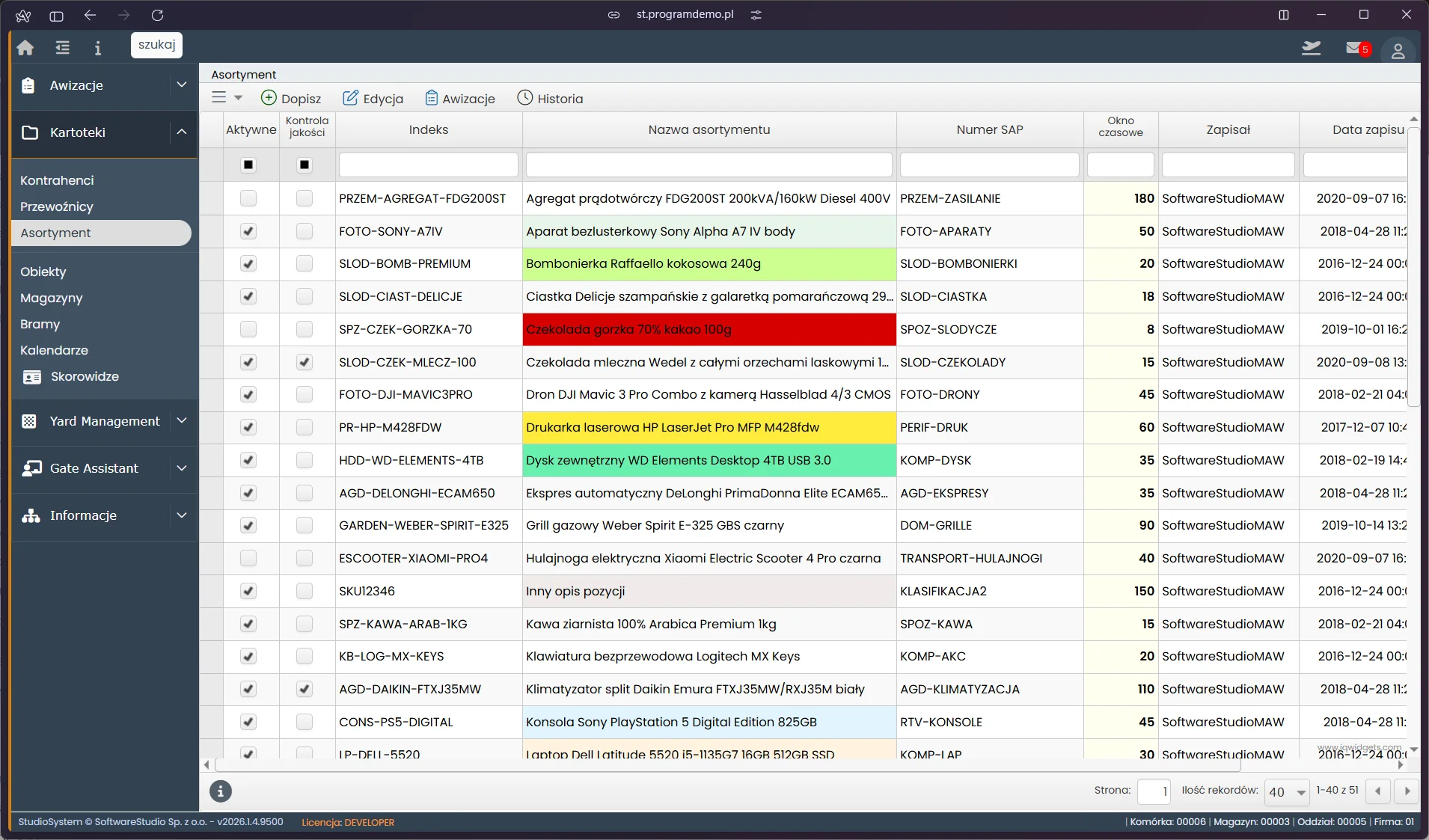The image size is (1429, 840).
Task: Open the info 'i' icon in top bar
Action: (x=97, y=48)
